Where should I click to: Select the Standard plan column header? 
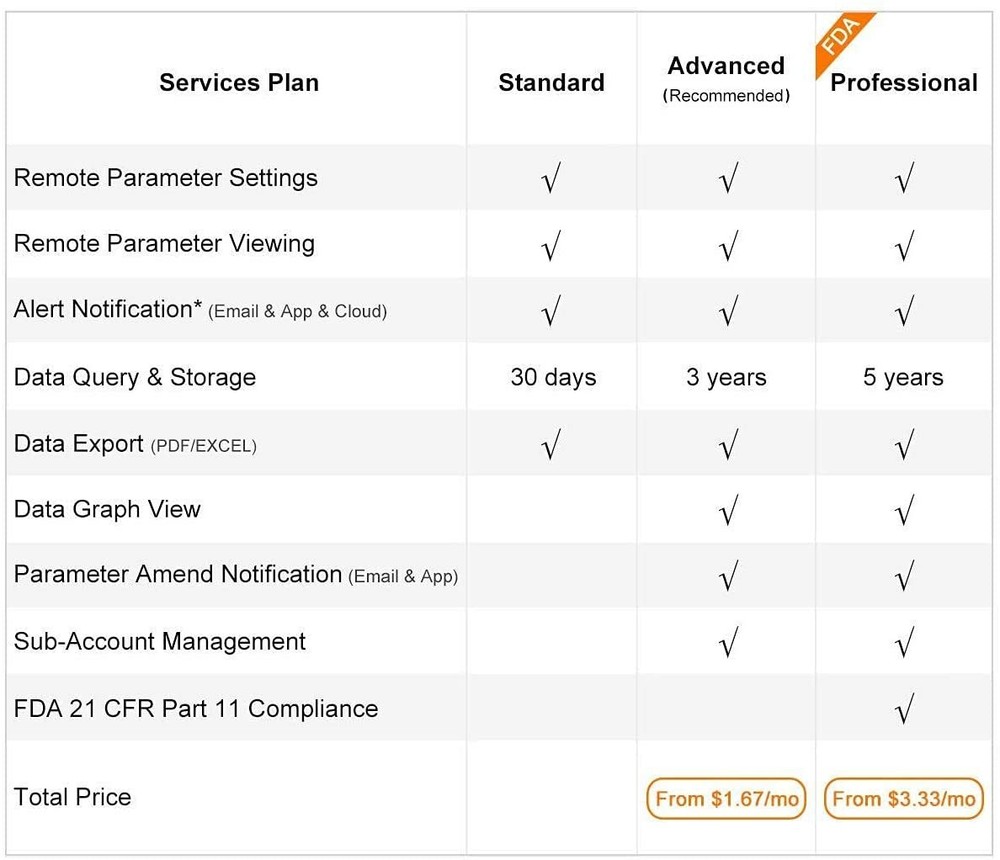[x=551, y=82]
